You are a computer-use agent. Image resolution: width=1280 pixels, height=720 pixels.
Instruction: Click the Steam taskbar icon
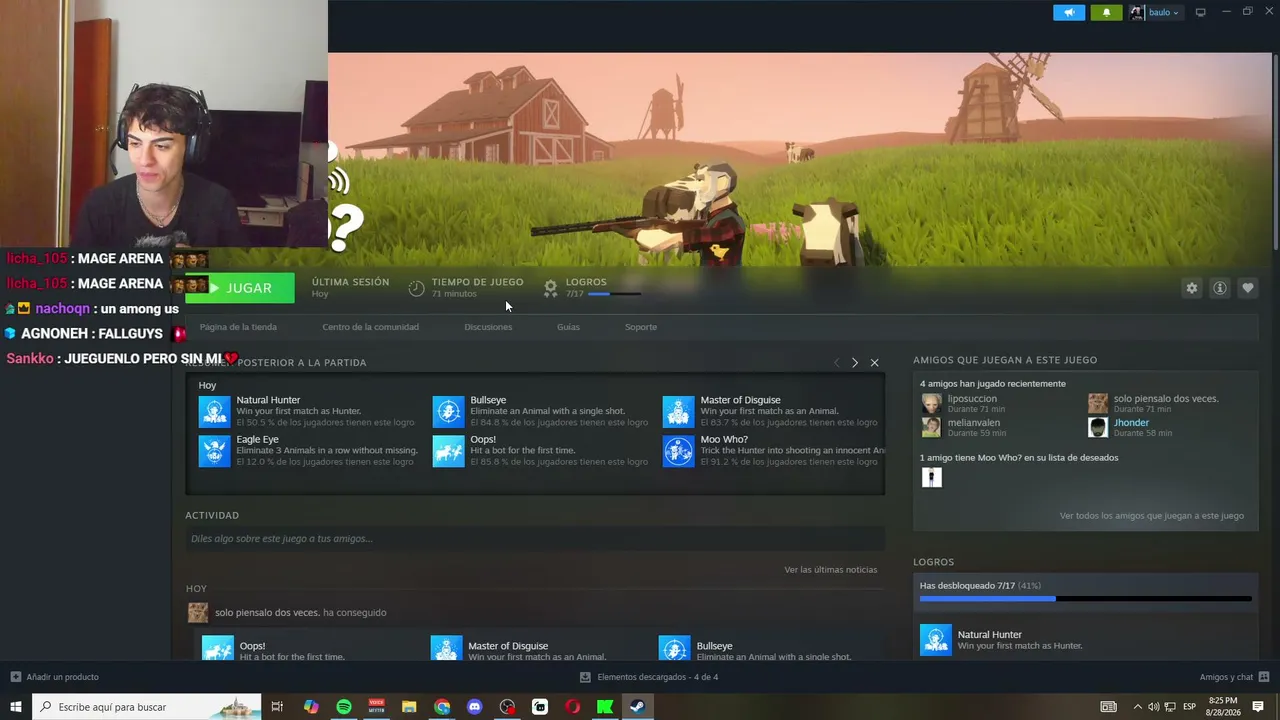(x=637, y=707)
